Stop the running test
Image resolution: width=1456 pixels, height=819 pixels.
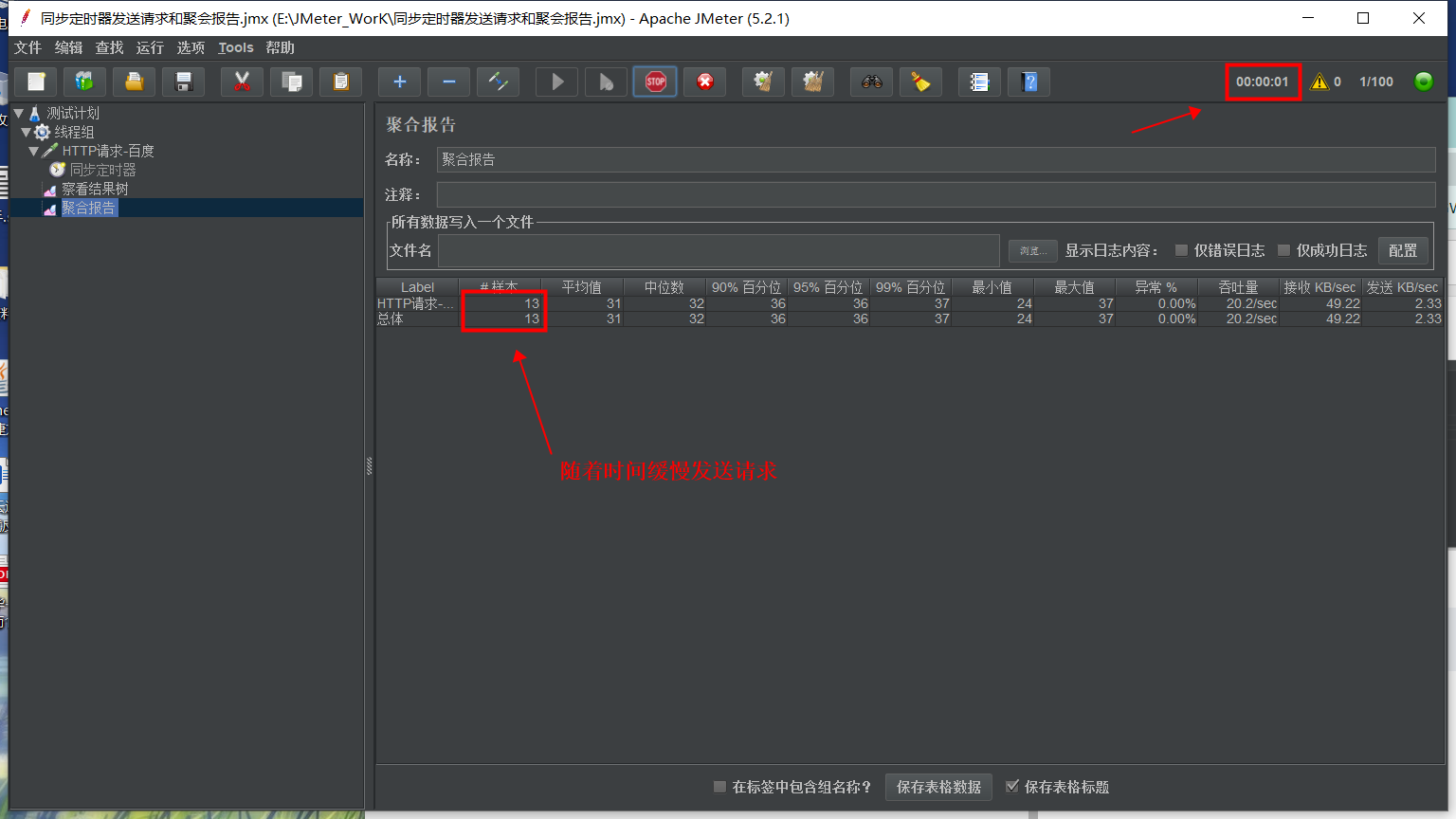coord(655,82)
